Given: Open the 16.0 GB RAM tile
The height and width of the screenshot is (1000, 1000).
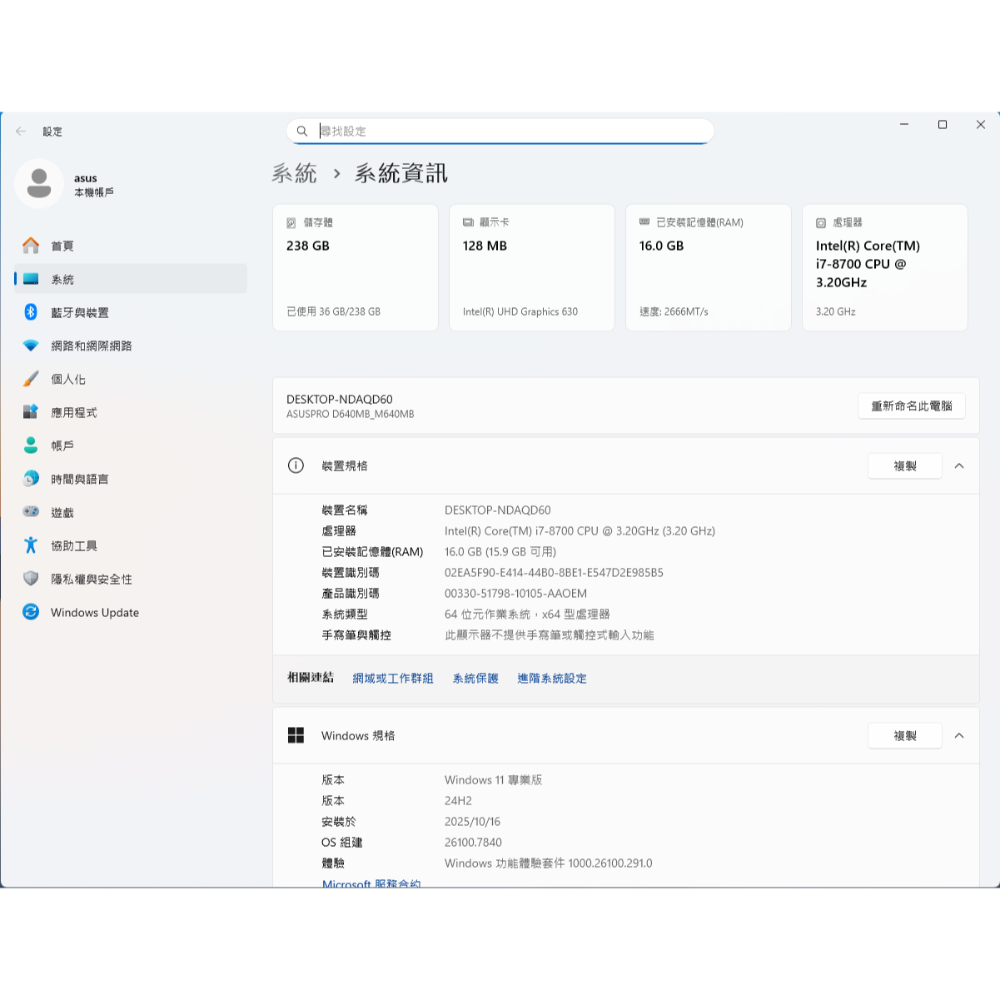Looking at the screenshot, I should tap(709, 267).
